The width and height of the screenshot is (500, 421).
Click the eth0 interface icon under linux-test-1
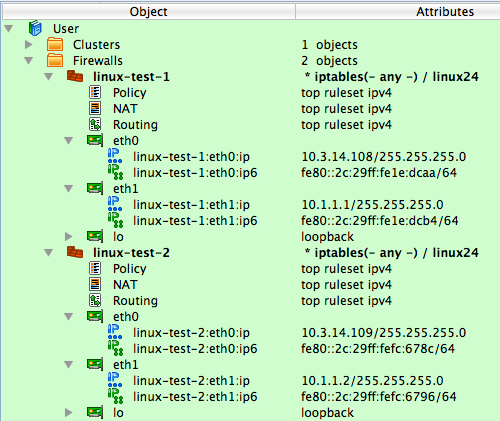coord(95,140)
